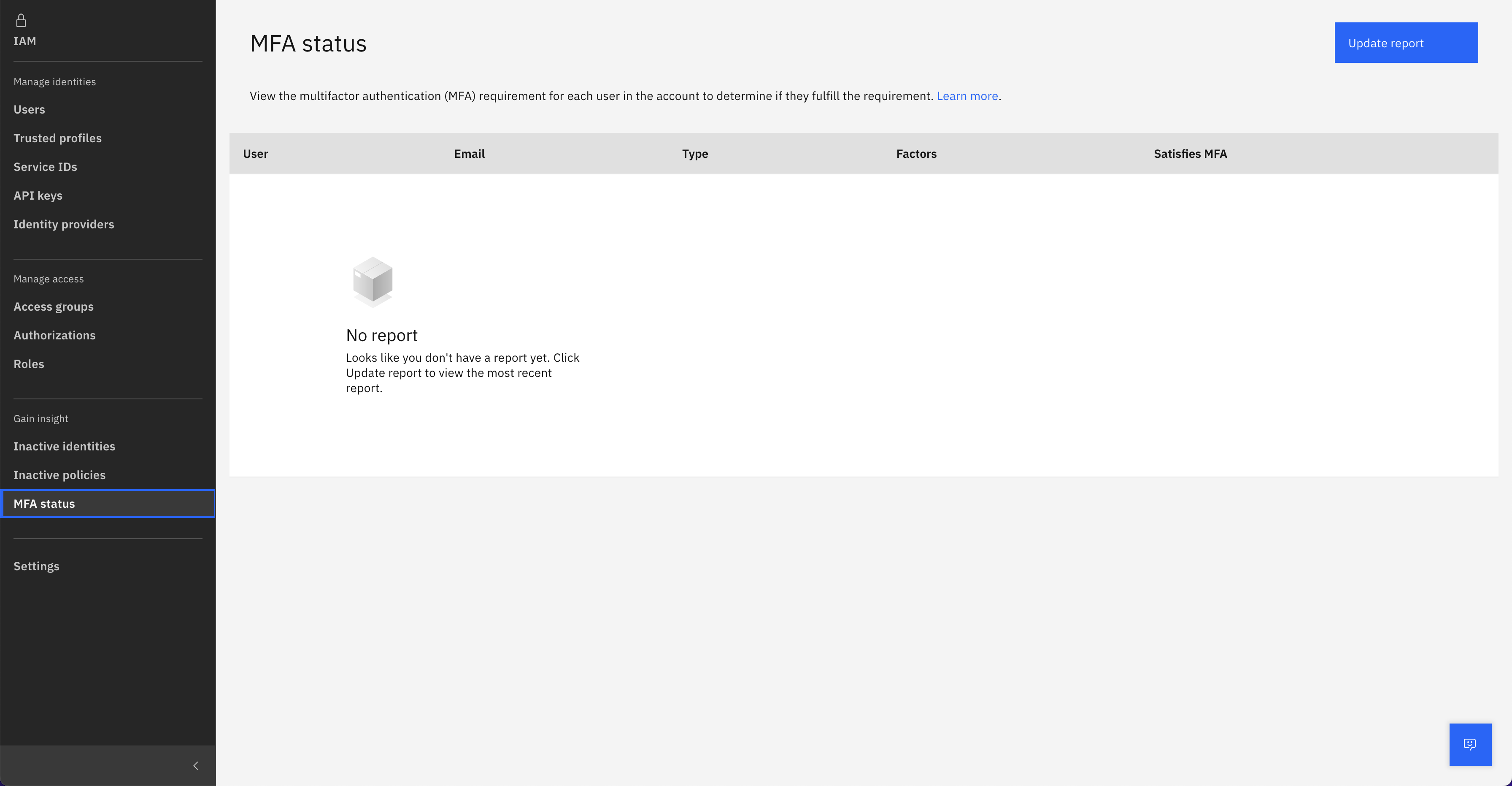Open the Users page
The height and width of the screenshot is (786, 1512).
pos(29,109)
